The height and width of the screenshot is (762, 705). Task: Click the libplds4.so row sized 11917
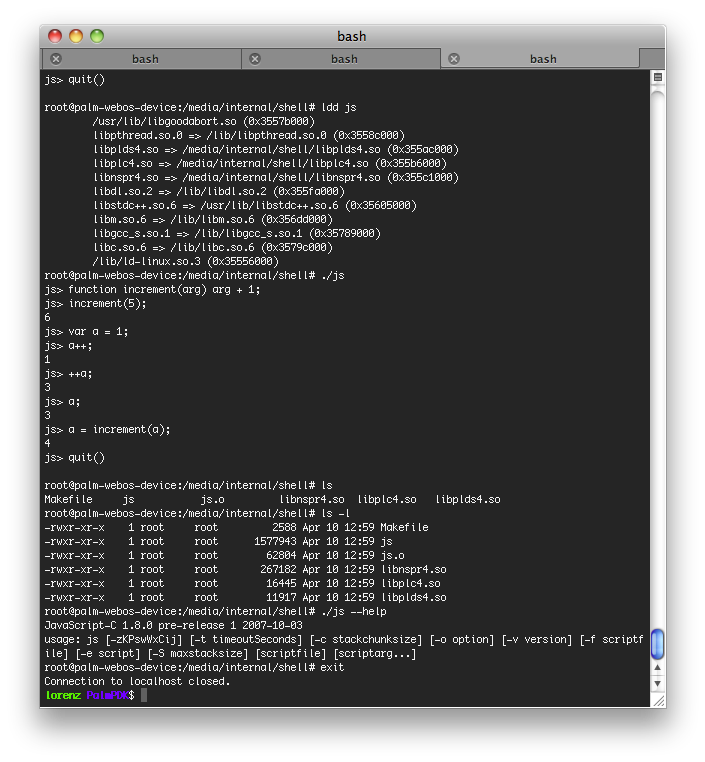(x=245, y=598)
